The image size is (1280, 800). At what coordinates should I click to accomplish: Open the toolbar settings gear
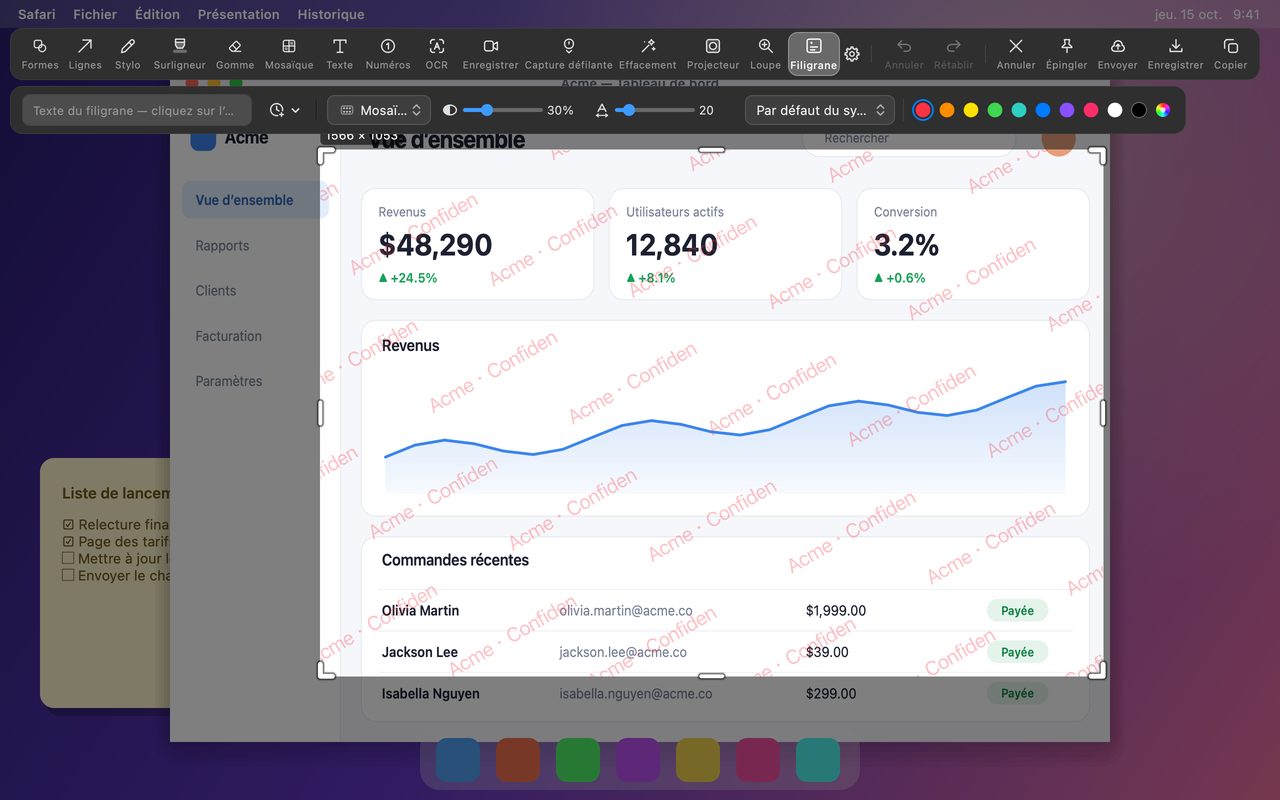[852, 54]
